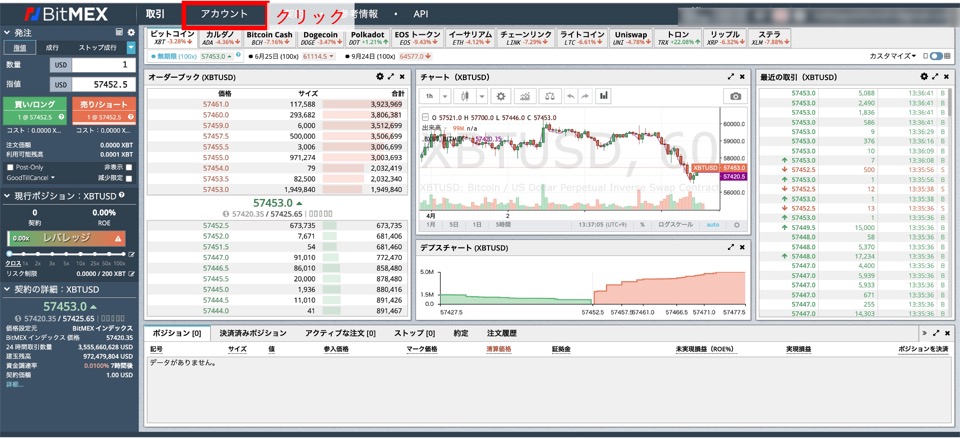Edit the risk limit pencil icon

click(132, 273)
